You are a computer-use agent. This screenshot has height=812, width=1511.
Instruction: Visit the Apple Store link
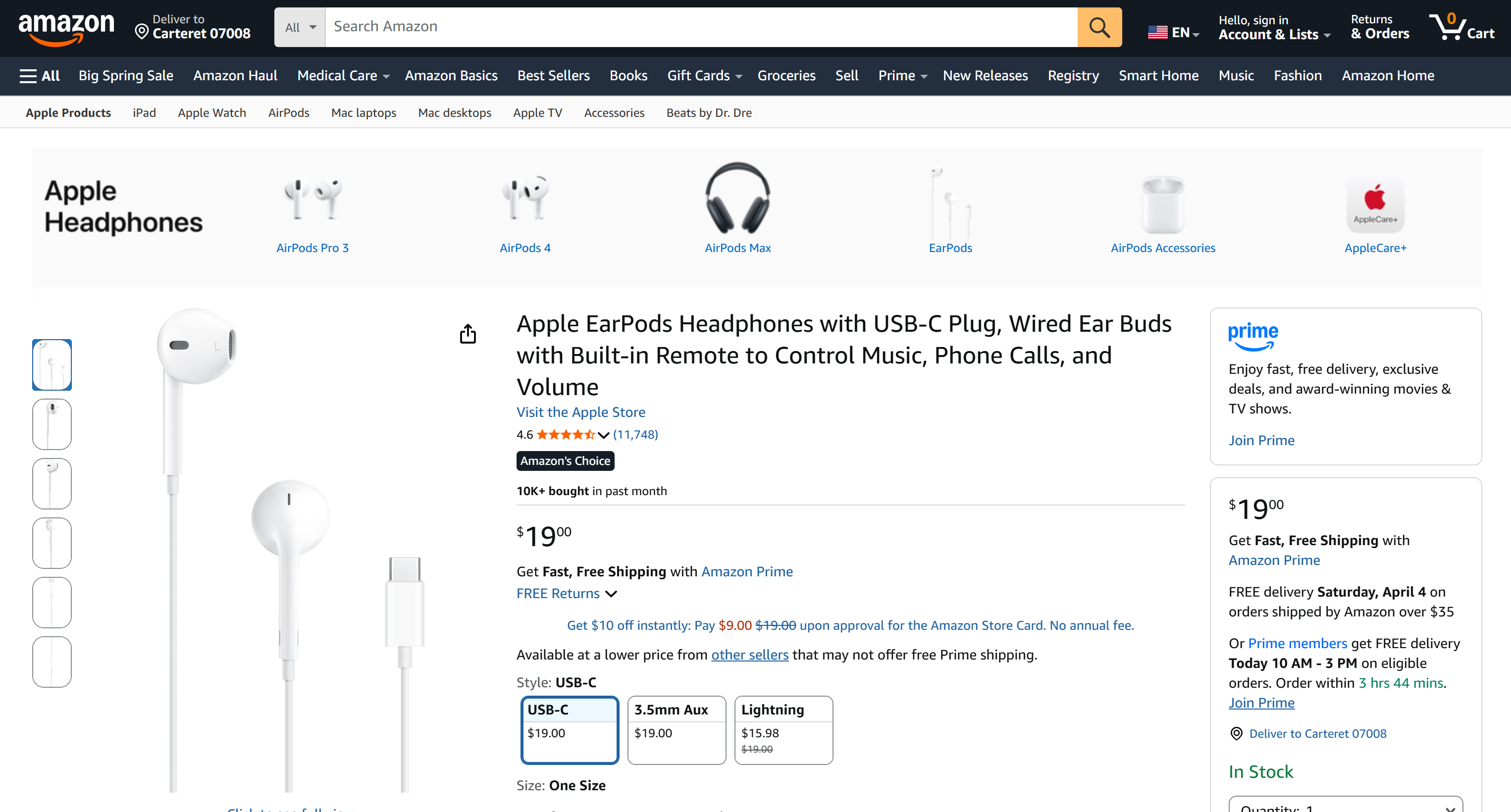pyautogui.click(x=581, y=412)
